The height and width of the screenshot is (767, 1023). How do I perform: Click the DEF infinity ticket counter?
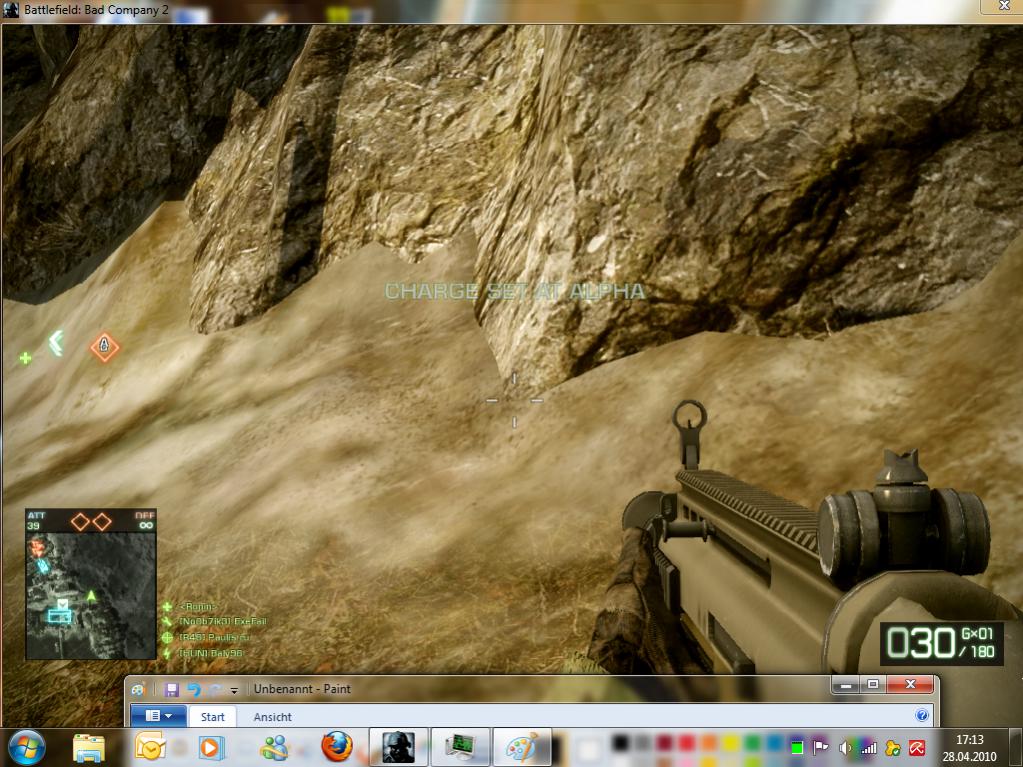(x=145, y=520)
